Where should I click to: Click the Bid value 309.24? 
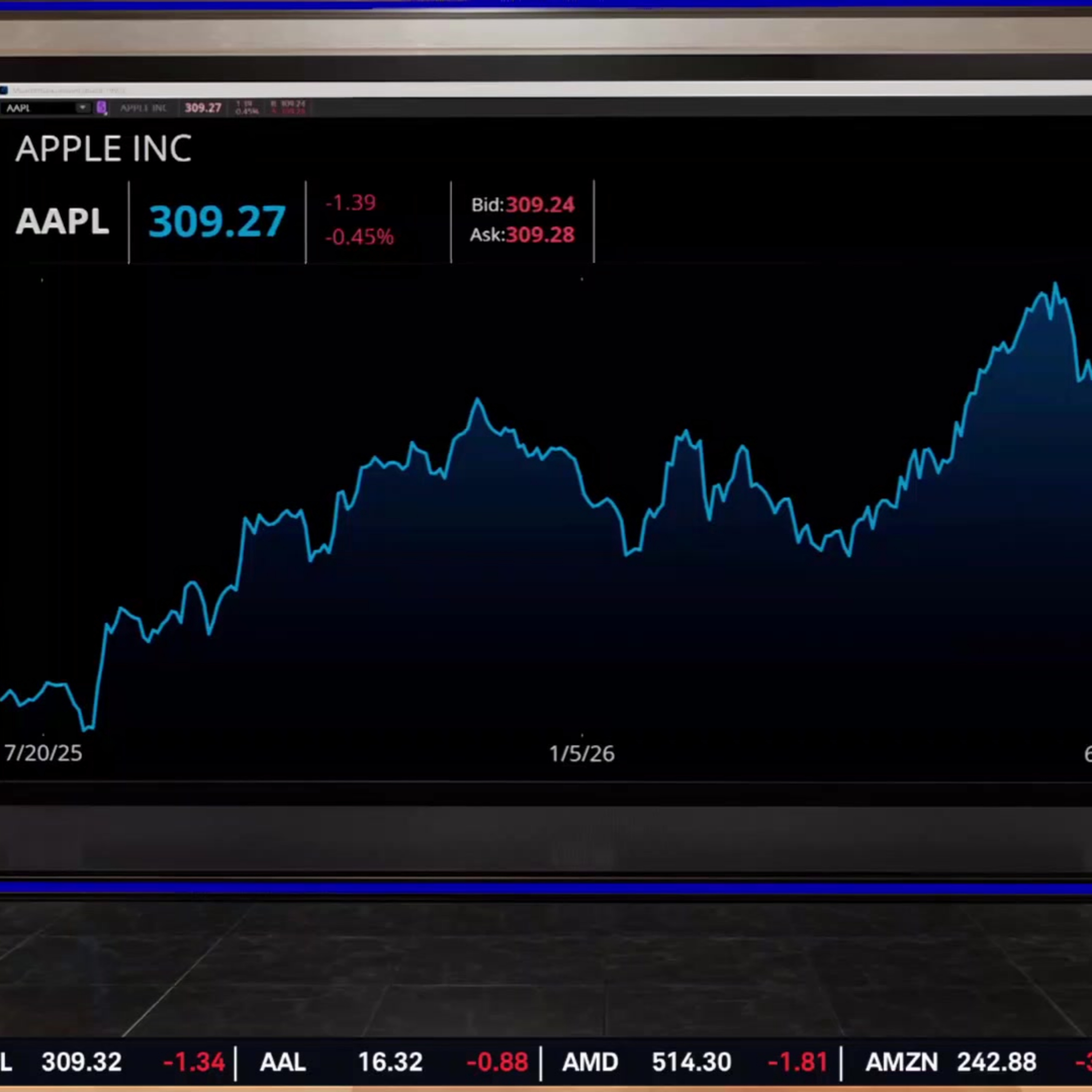tap(540, 205)
